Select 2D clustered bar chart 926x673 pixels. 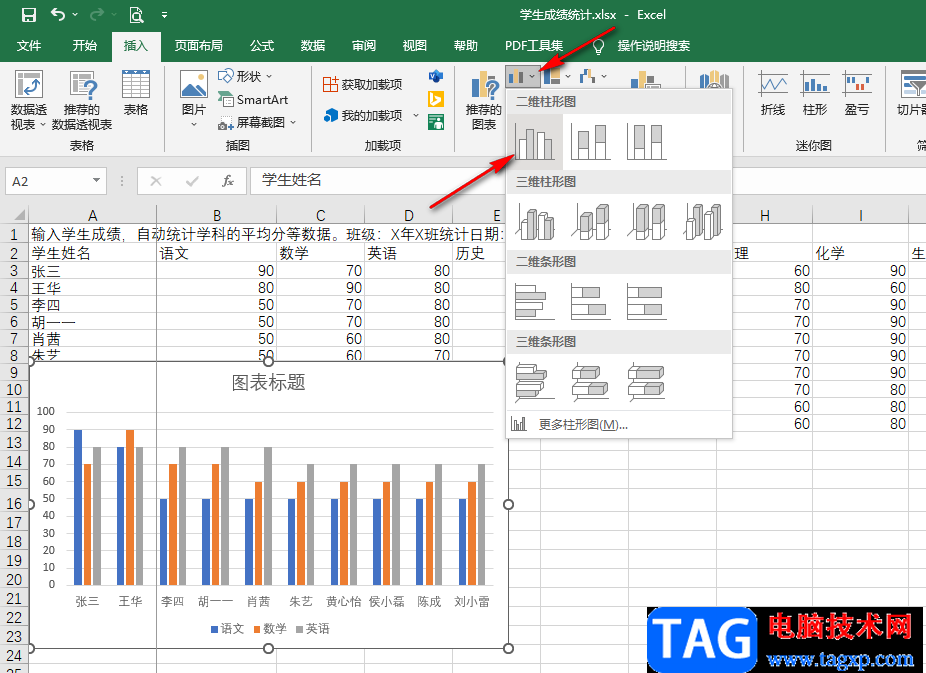click(534, 302)
